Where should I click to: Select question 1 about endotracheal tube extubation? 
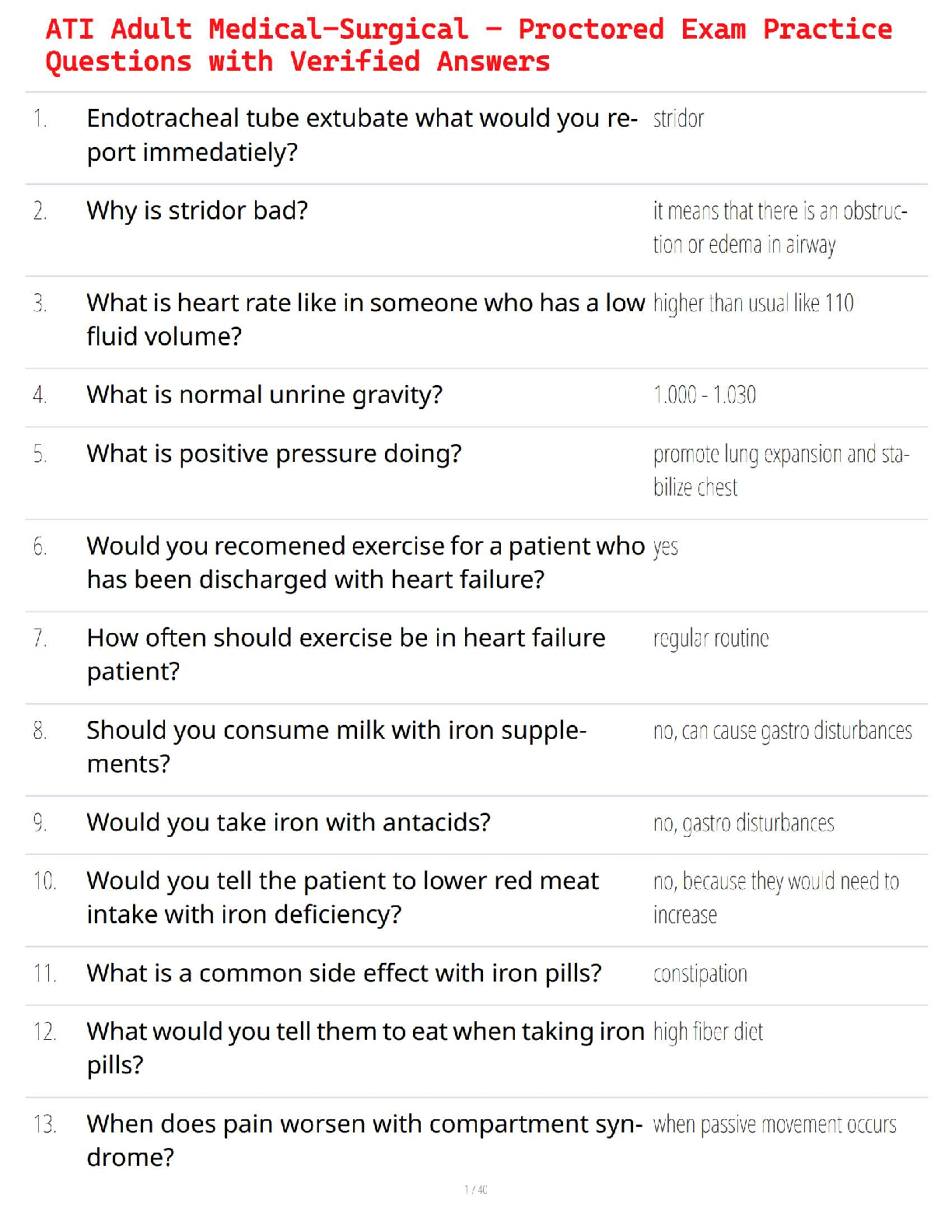(362, 135)
